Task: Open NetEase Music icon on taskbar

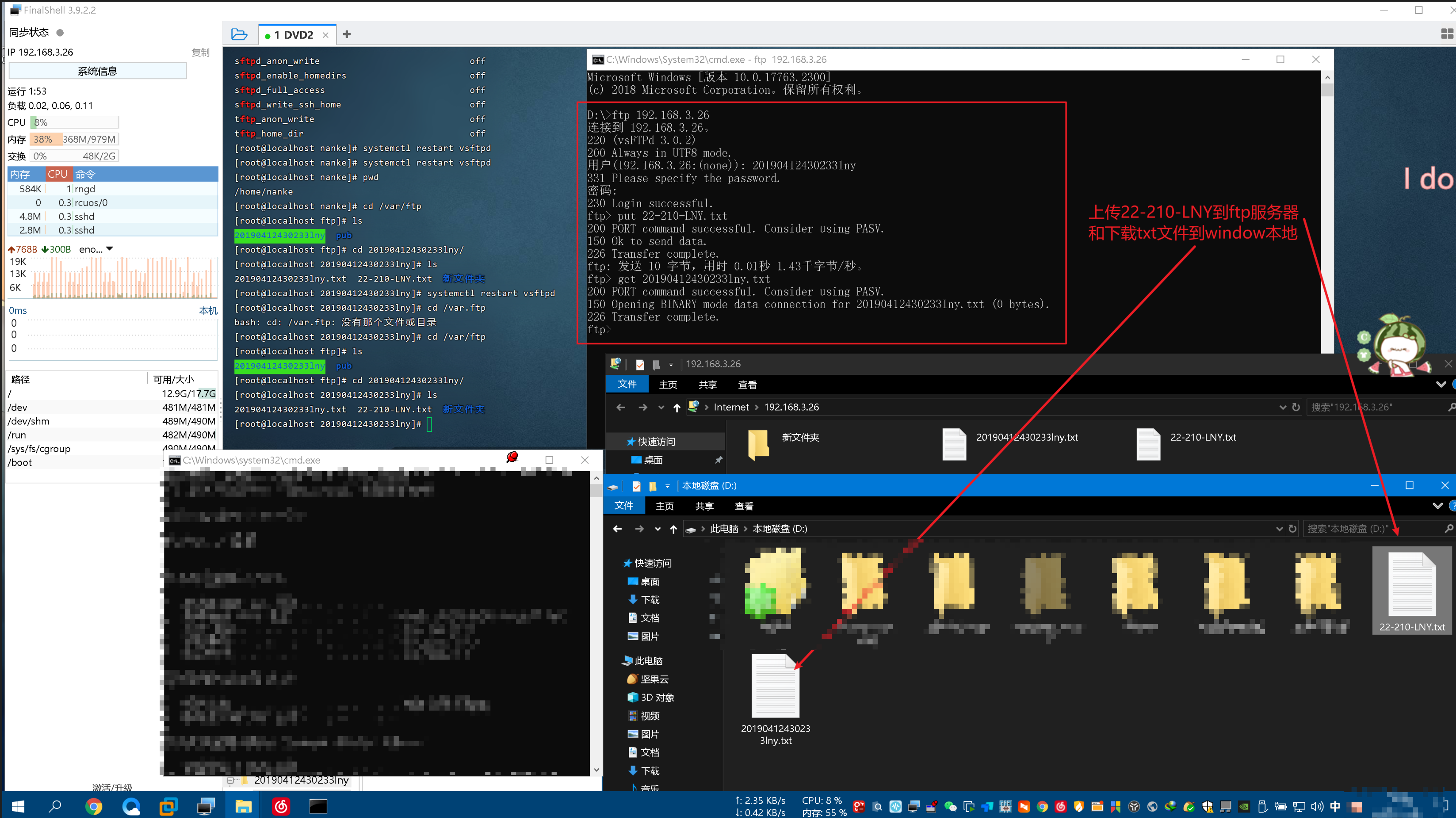Action: tap(281, 806)
